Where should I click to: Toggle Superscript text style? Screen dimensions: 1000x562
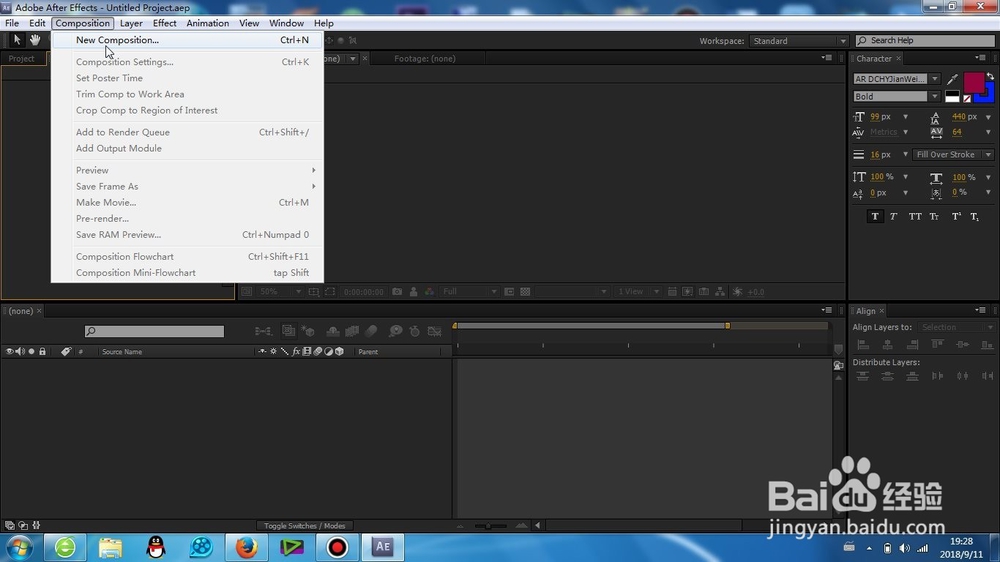click(956, 216)
